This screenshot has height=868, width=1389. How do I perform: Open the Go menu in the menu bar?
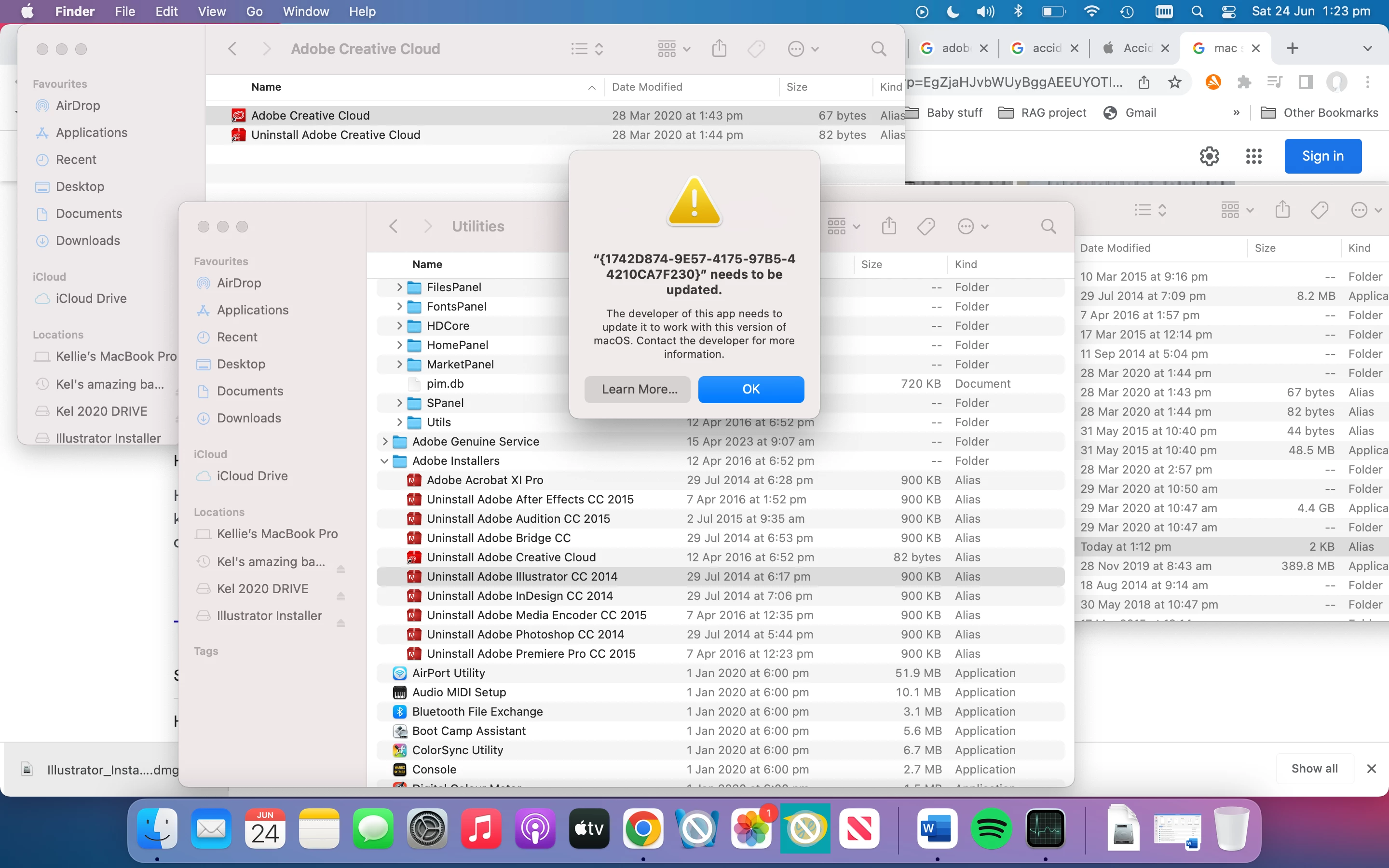pos(254,12)
